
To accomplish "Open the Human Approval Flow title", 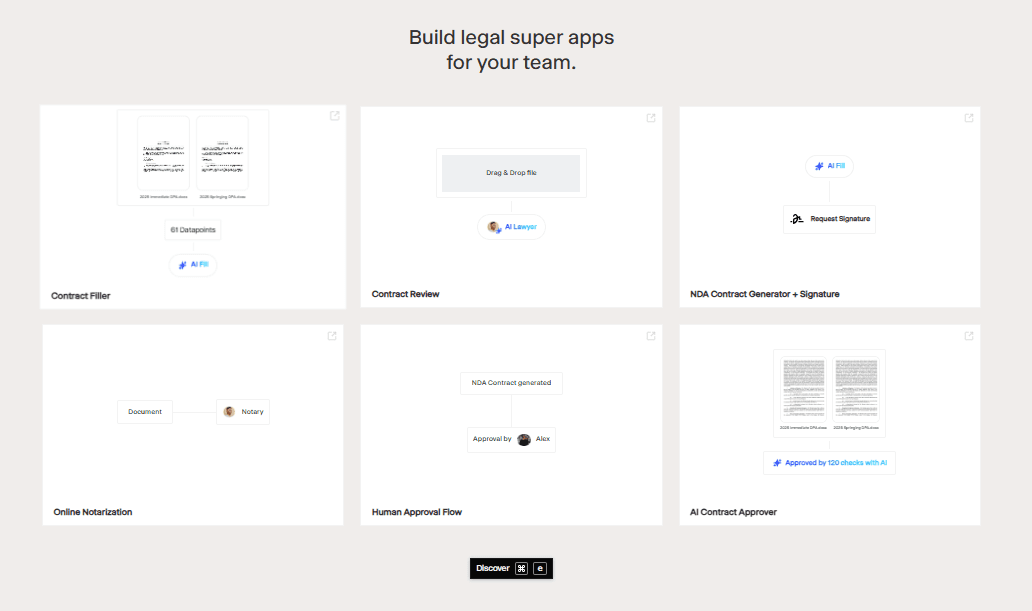I will [417, 512].
